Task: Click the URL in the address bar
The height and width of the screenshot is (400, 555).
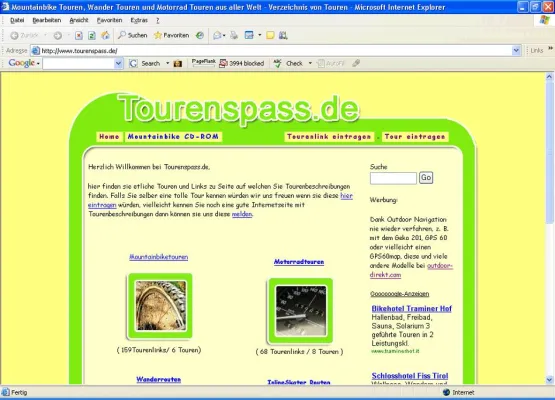Action: point(79,51)
